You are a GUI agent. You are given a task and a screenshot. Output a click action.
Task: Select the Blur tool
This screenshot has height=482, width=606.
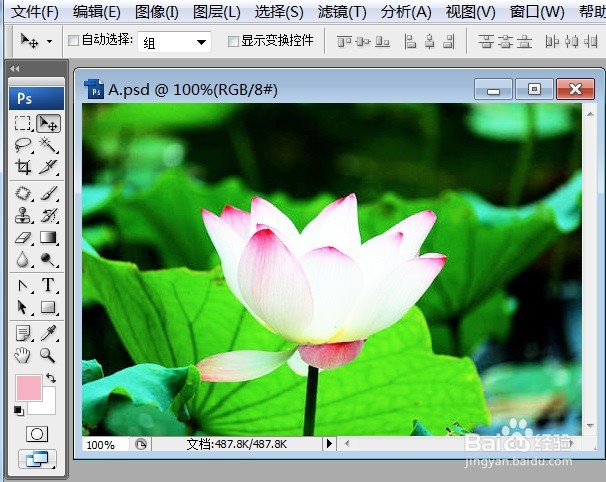(x=23, y=259)
